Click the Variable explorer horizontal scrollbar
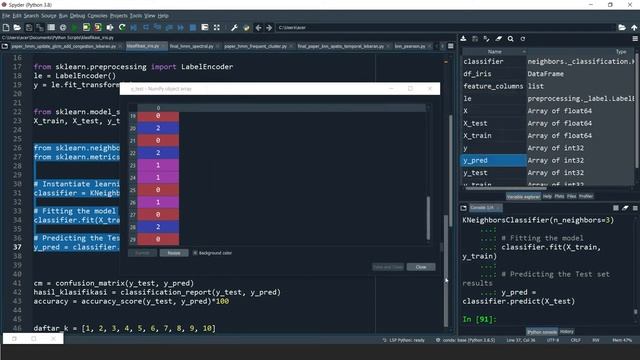640x360 pixels. [x=506, y=189]
